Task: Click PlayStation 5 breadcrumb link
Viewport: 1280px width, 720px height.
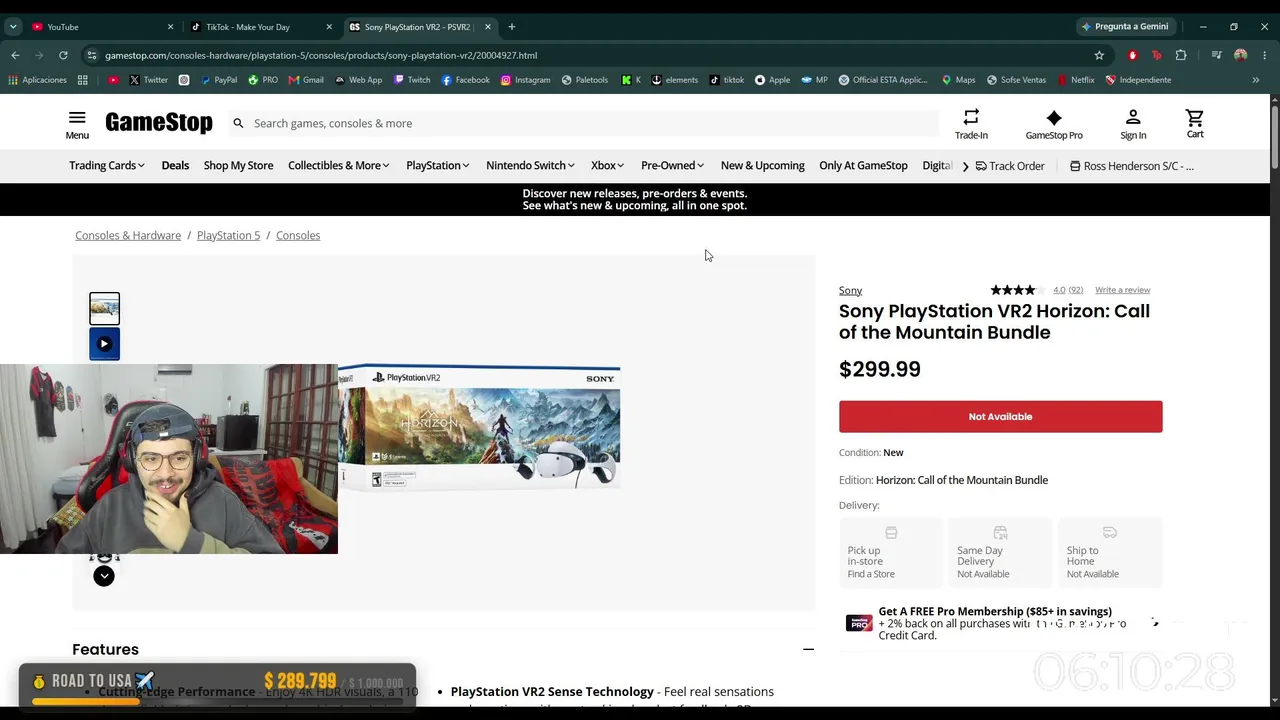Action: (228, 236)
